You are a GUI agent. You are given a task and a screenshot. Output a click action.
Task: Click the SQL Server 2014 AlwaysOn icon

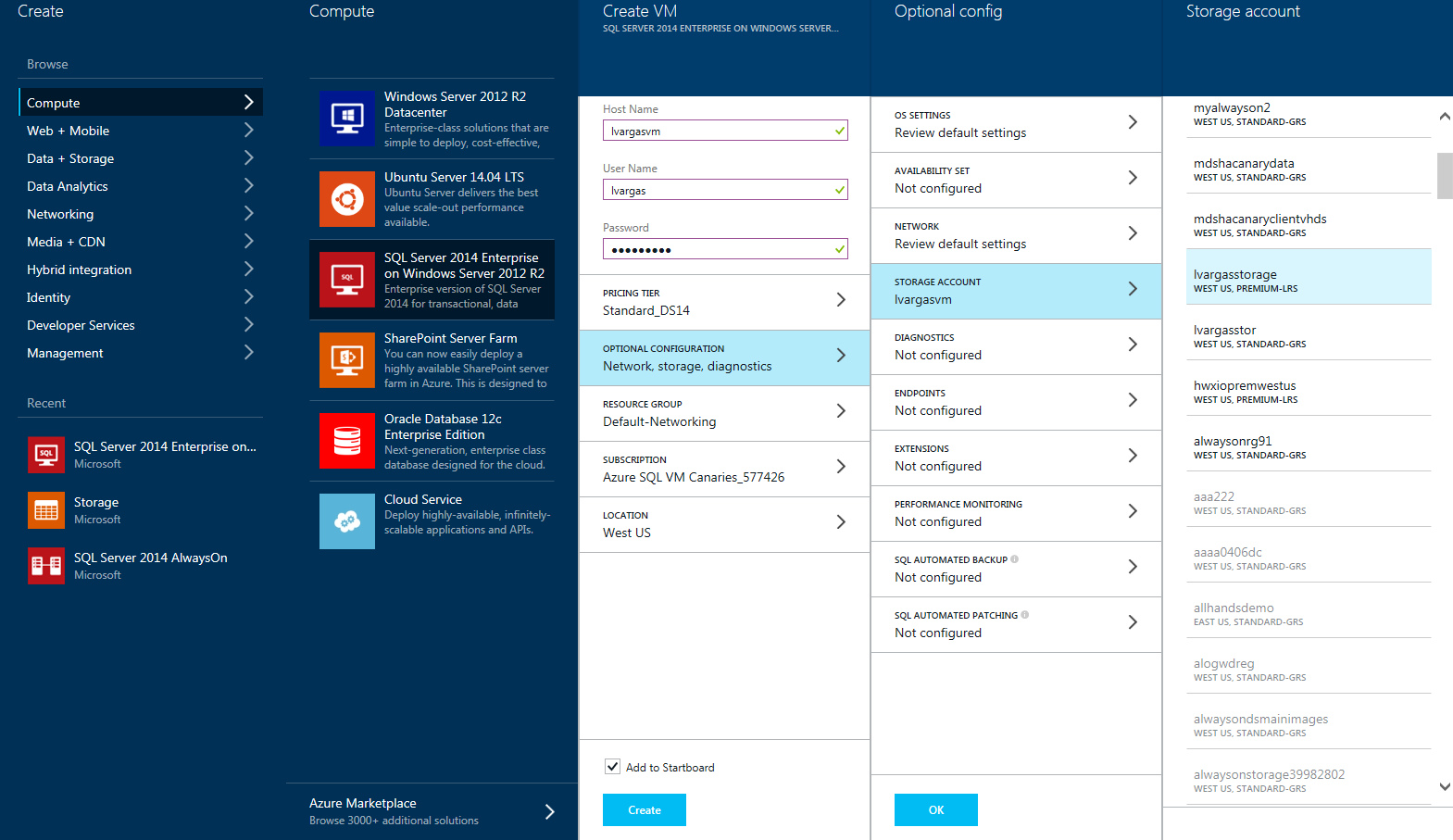click(x=45, y=566)
